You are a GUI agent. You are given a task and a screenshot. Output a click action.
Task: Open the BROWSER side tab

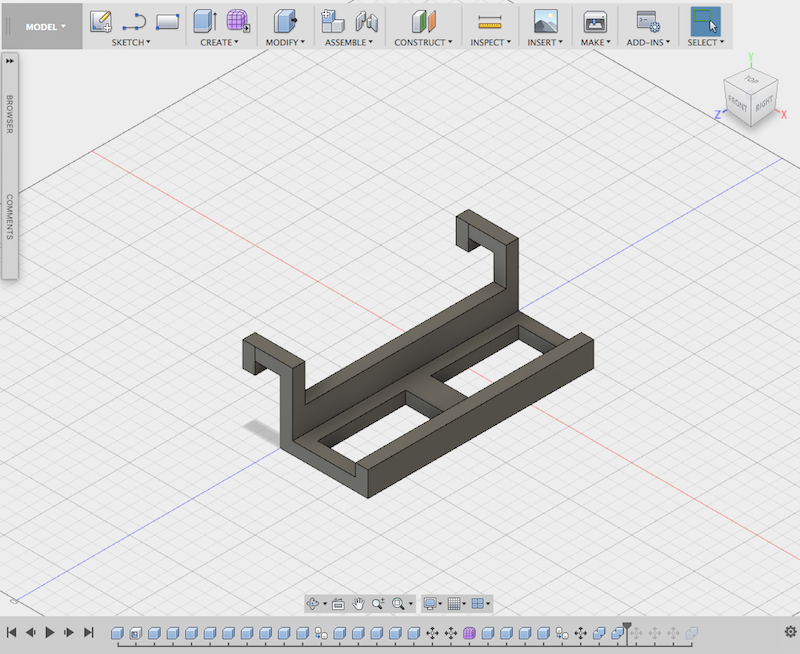tap(10, 114)
